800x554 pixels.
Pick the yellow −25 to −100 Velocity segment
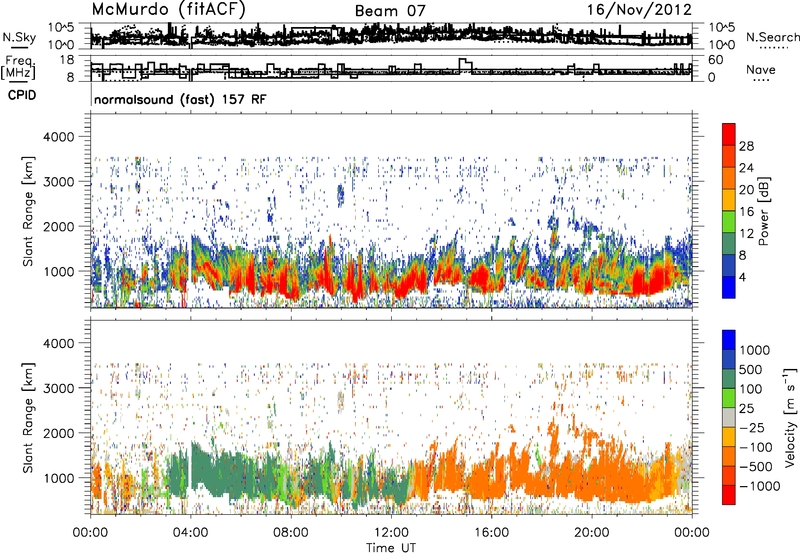(x=729, y=437)
